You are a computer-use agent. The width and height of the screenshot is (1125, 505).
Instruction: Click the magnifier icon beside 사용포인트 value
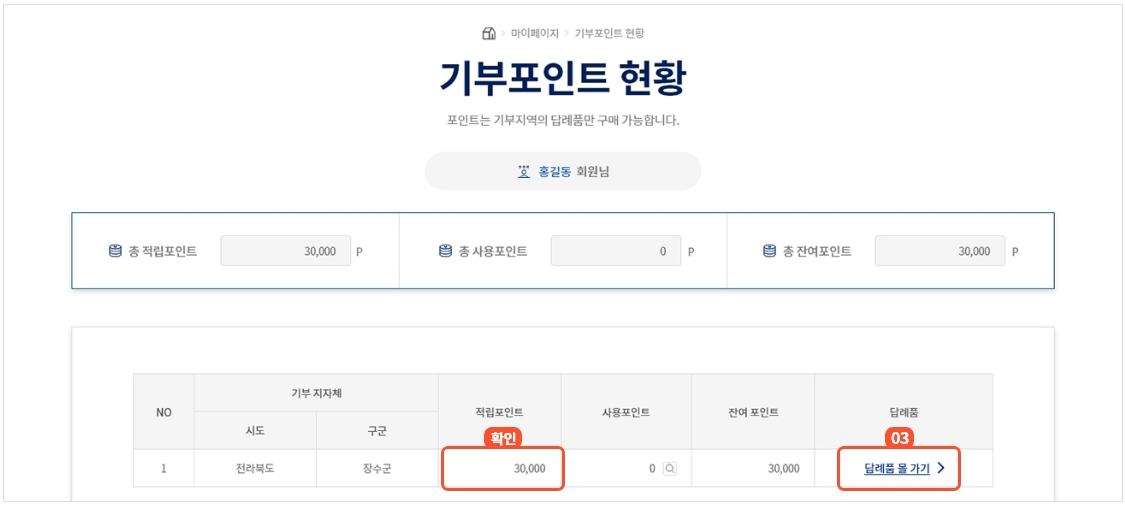point(669,468)
